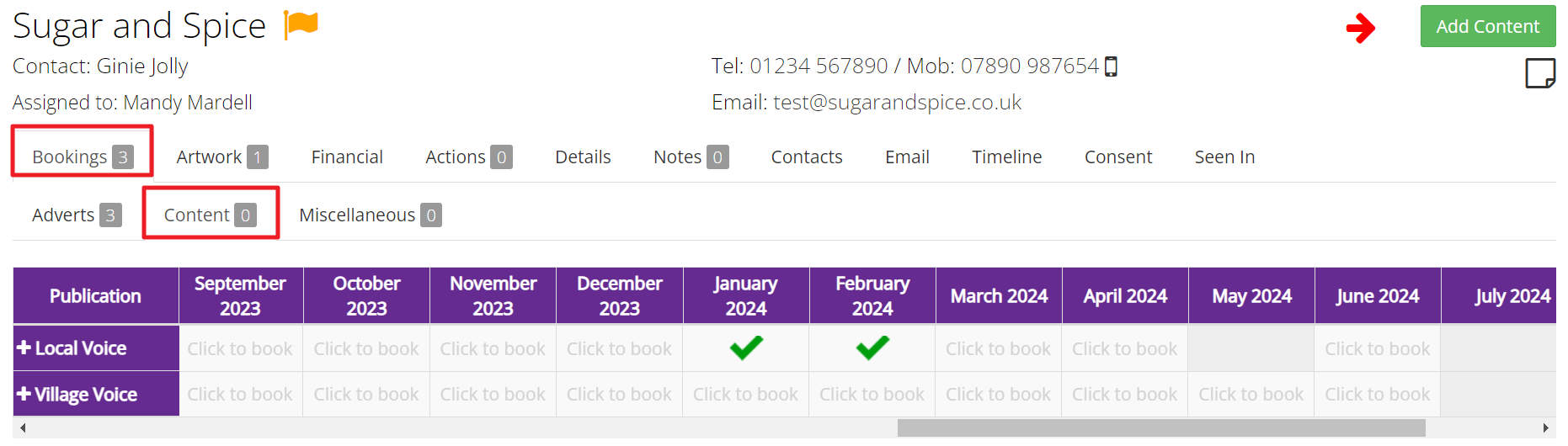This screenshot has width=1568, height=446.
Task: Expand the Village Voice publication row
Action: coord(24,394)
